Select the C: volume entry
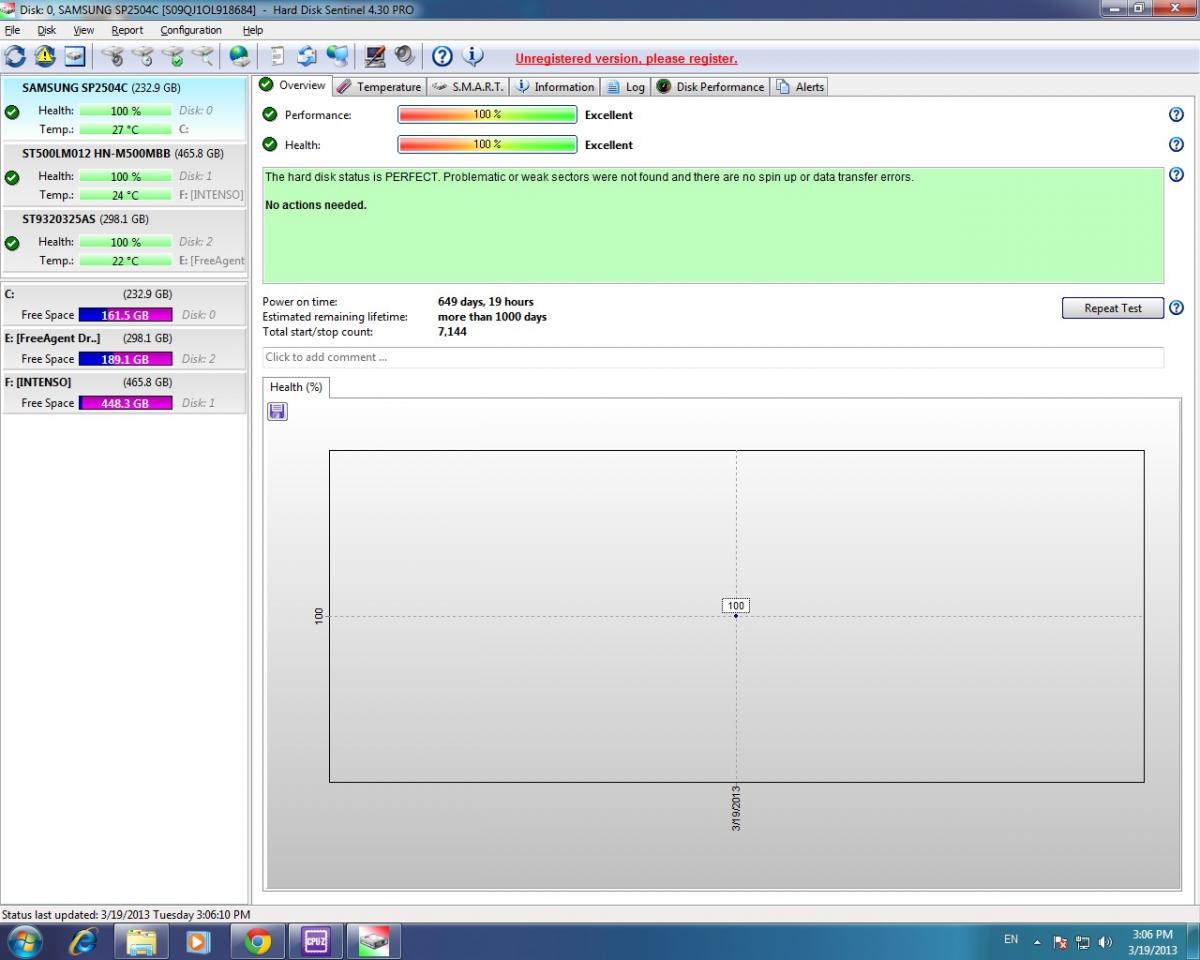Viewport: 1200px width, 960px height. [124, 305]
